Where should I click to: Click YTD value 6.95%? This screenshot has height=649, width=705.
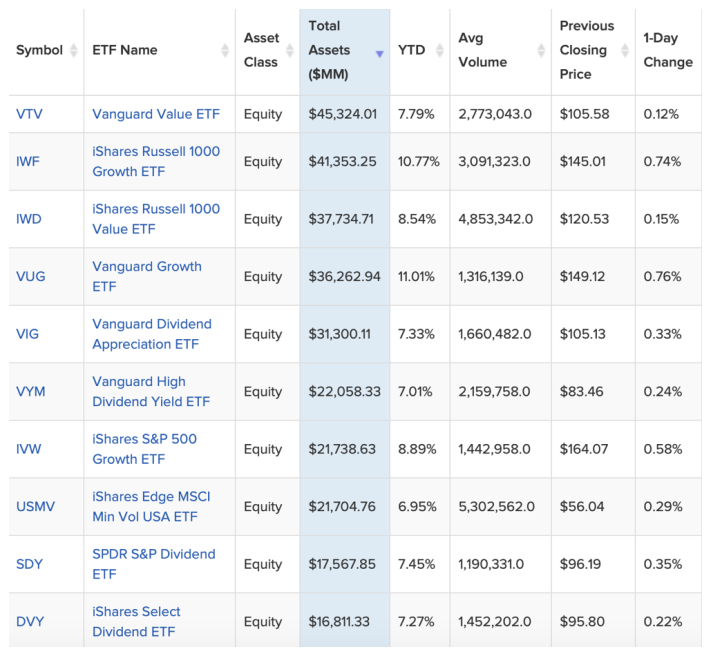(x=417, y=507)
